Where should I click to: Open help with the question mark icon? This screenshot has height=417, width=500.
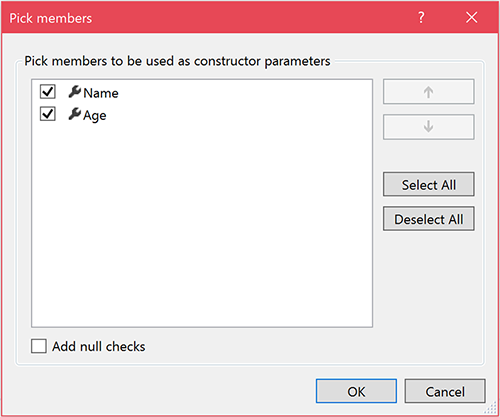421,17
